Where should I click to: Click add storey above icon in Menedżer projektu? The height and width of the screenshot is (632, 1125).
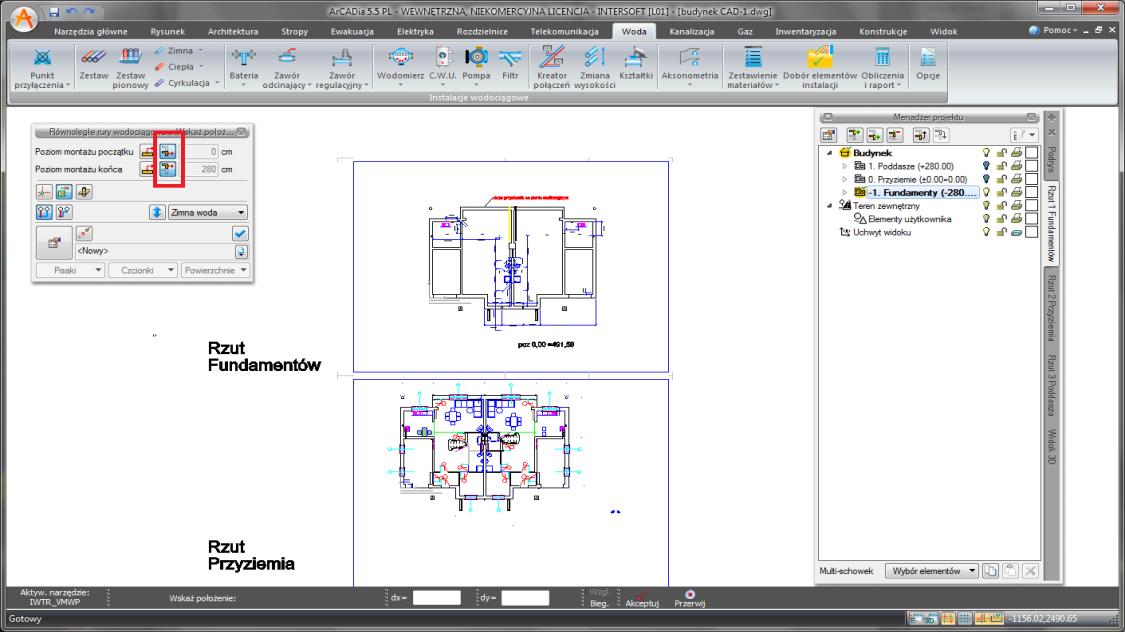pyautogui.click(x=855, y=135)
